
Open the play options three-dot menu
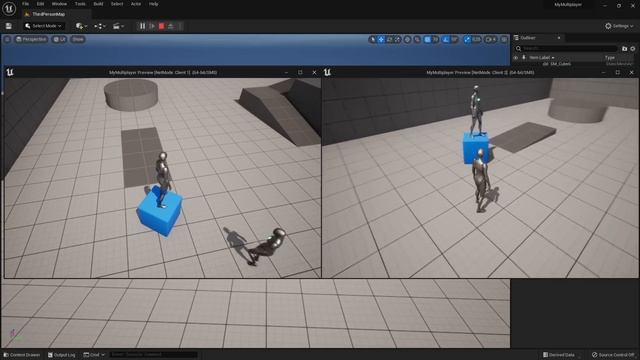pyautogui.click(x=180, y=26)
